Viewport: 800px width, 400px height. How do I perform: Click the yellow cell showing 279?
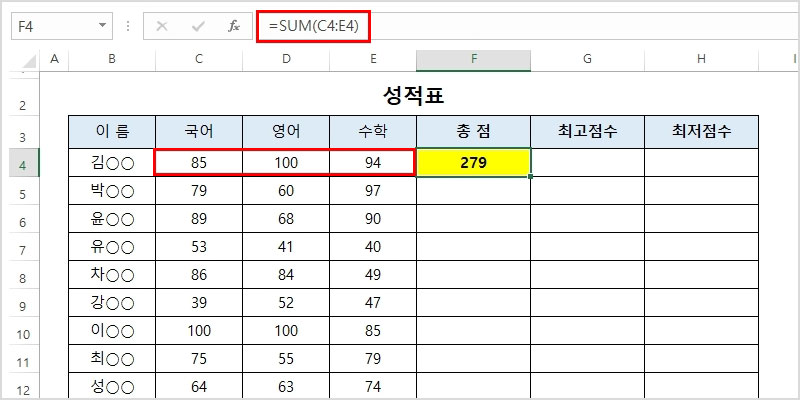pos(473,163)
